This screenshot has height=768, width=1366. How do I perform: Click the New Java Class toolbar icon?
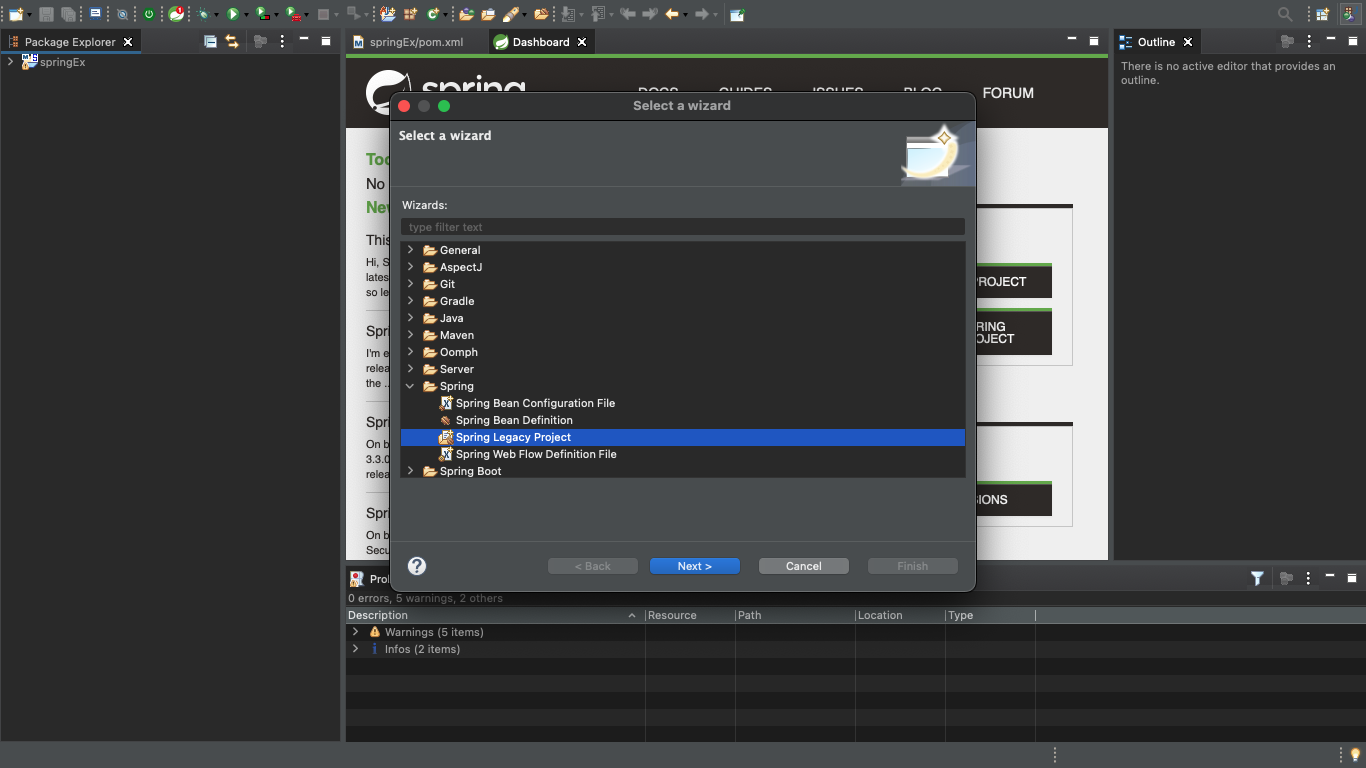point(433,14)
